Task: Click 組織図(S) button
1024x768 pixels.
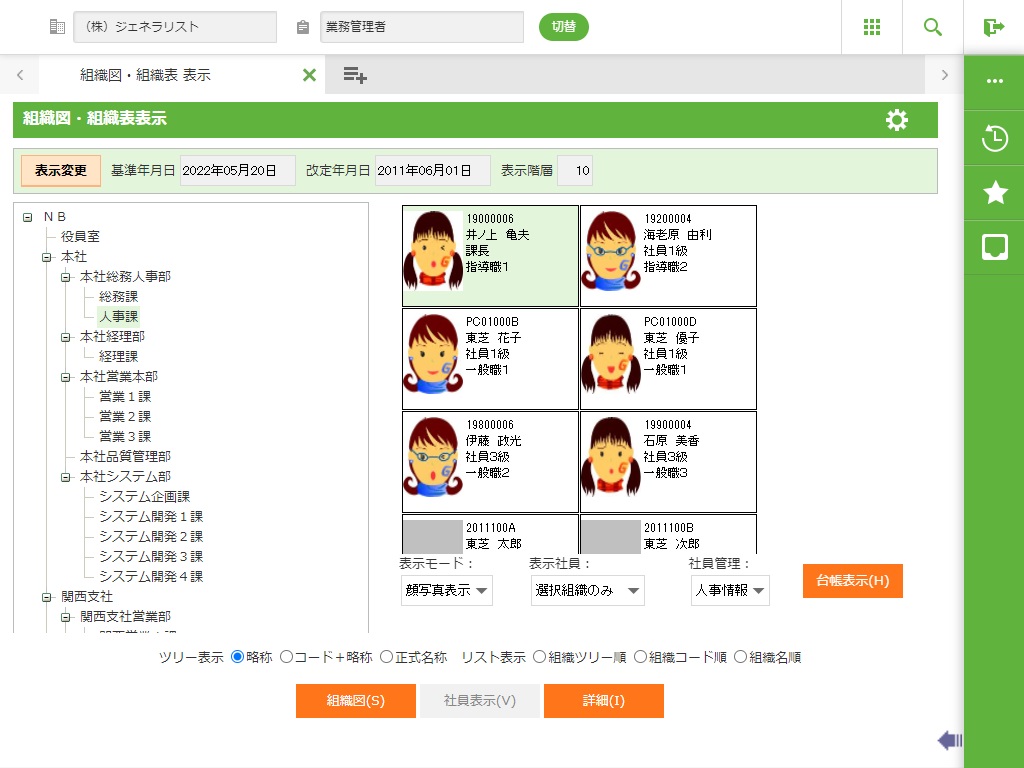Action: pos(356,701)
